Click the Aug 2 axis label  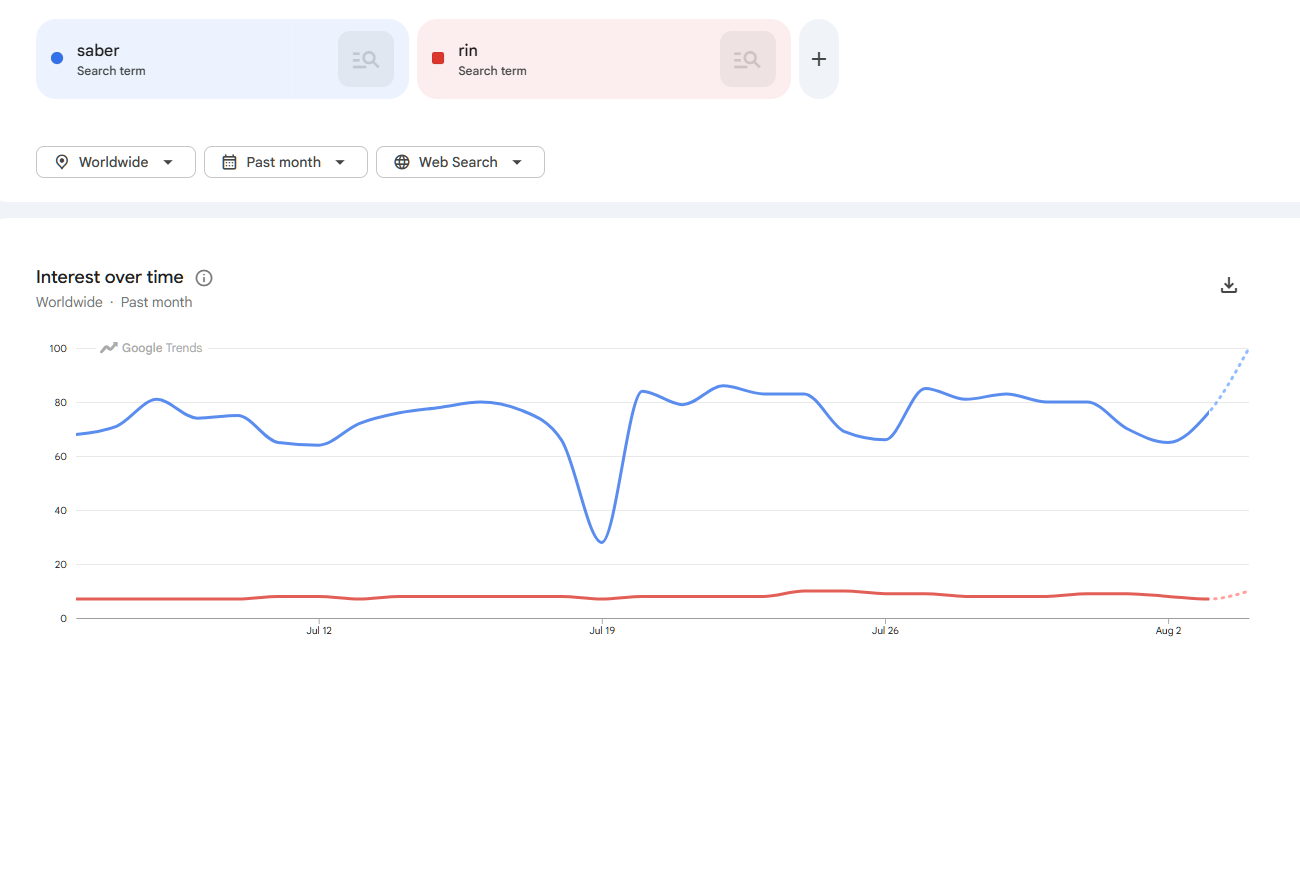pyautogui.click(x=1168, y=631)
